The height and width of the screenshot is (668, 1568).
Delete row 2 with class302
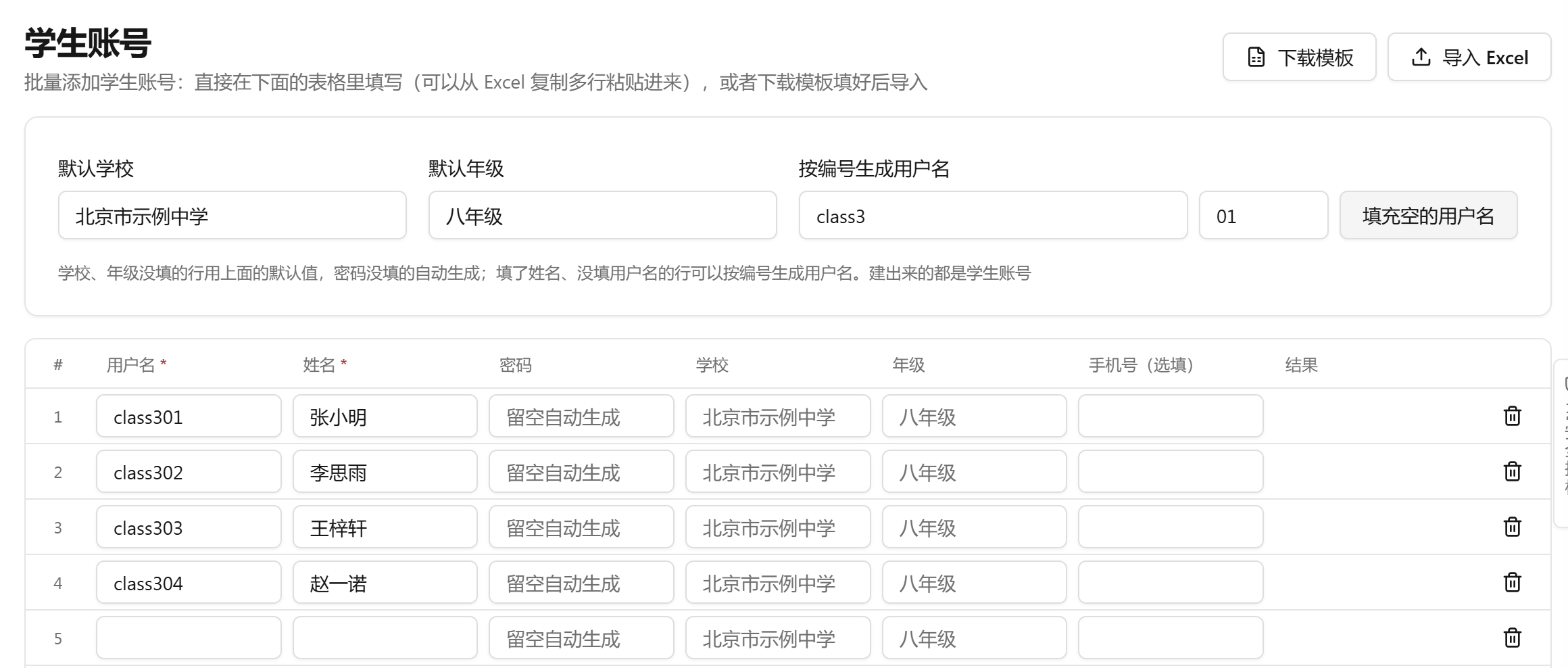(1512, 471)
